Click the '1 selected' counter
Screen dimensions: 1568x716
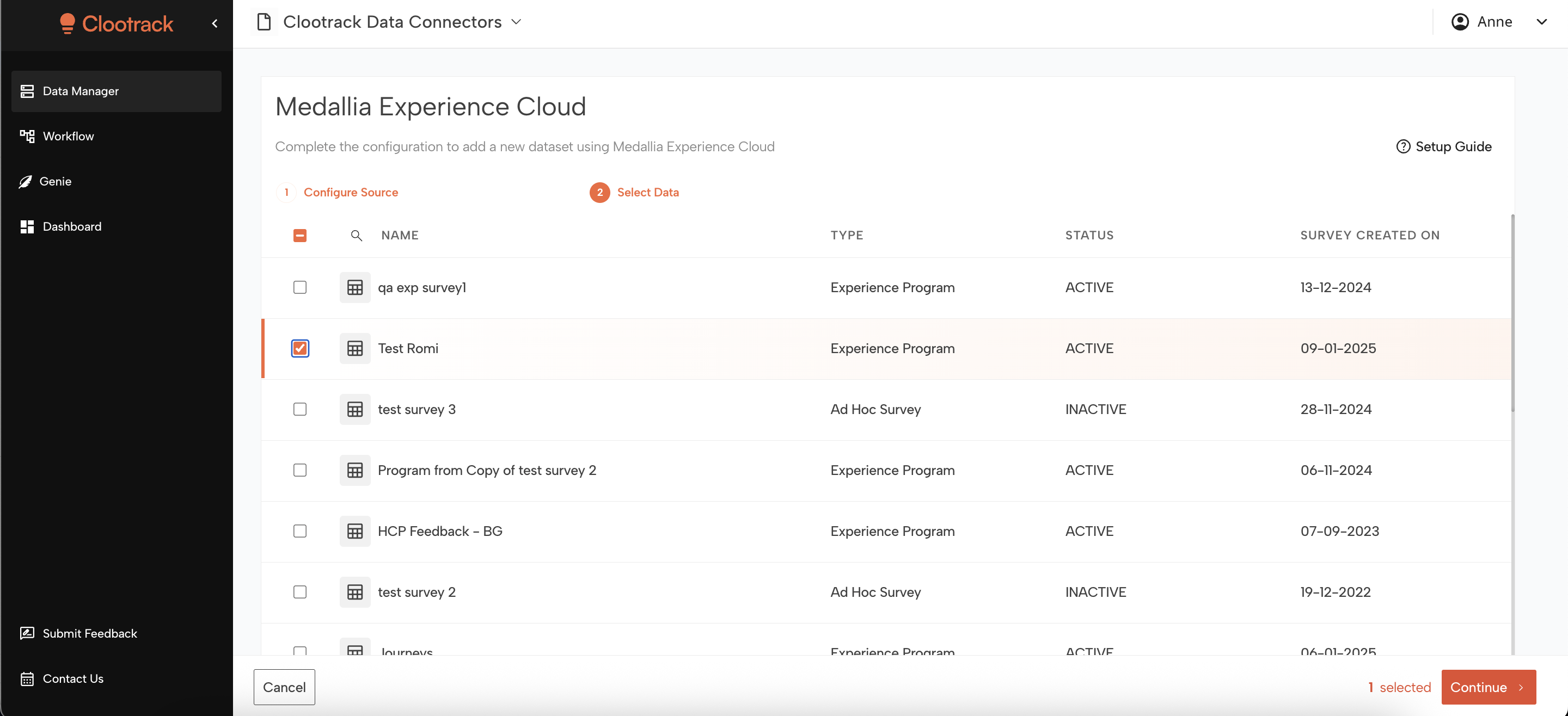click(x=1399, y=687)
